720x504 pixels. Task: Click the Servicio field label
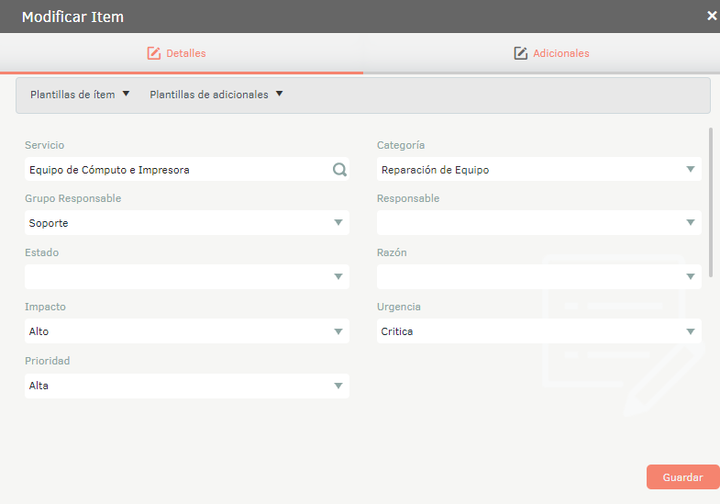[45, 145]
